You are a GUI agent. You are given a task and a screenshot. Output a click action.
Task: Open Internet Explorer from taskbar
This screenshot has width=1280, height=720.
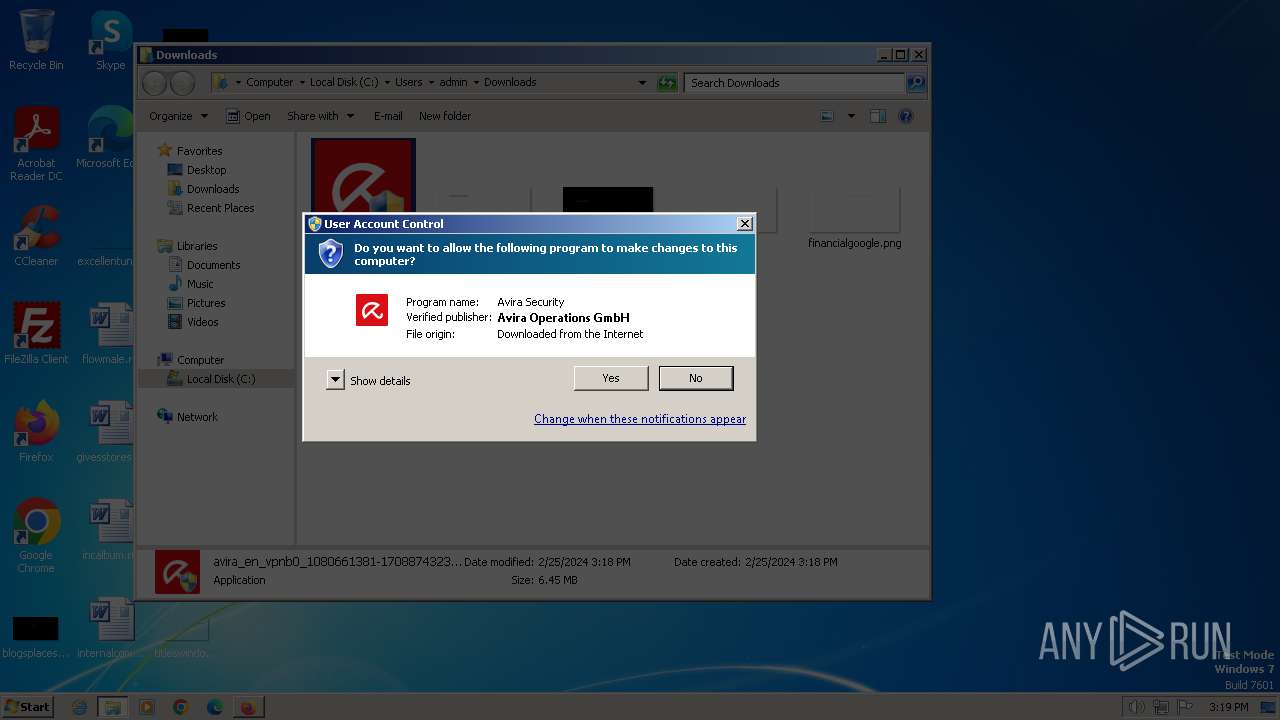tap(80, 707)
